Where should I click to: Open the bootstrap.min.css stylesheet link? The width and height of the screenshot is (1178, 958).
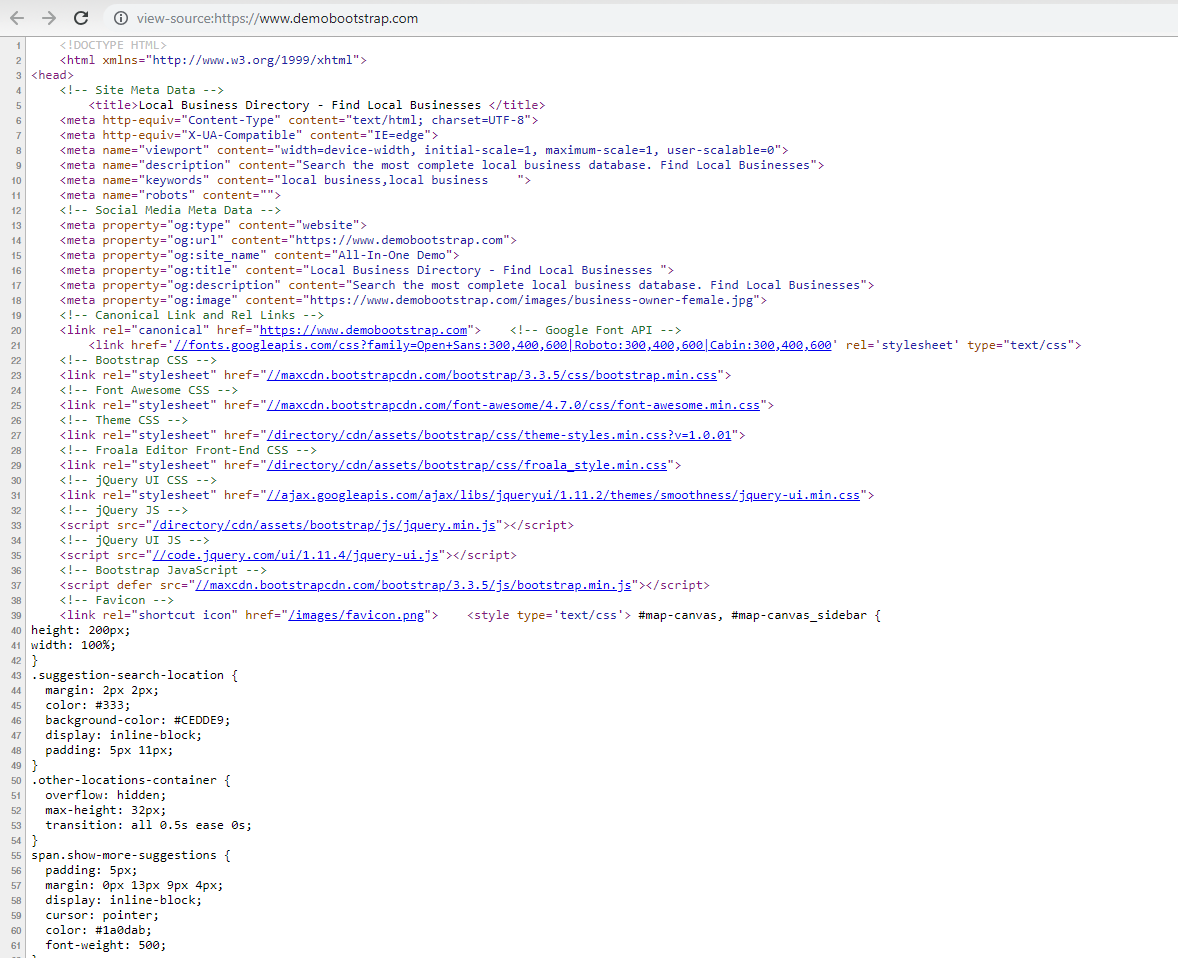[492, 375]
